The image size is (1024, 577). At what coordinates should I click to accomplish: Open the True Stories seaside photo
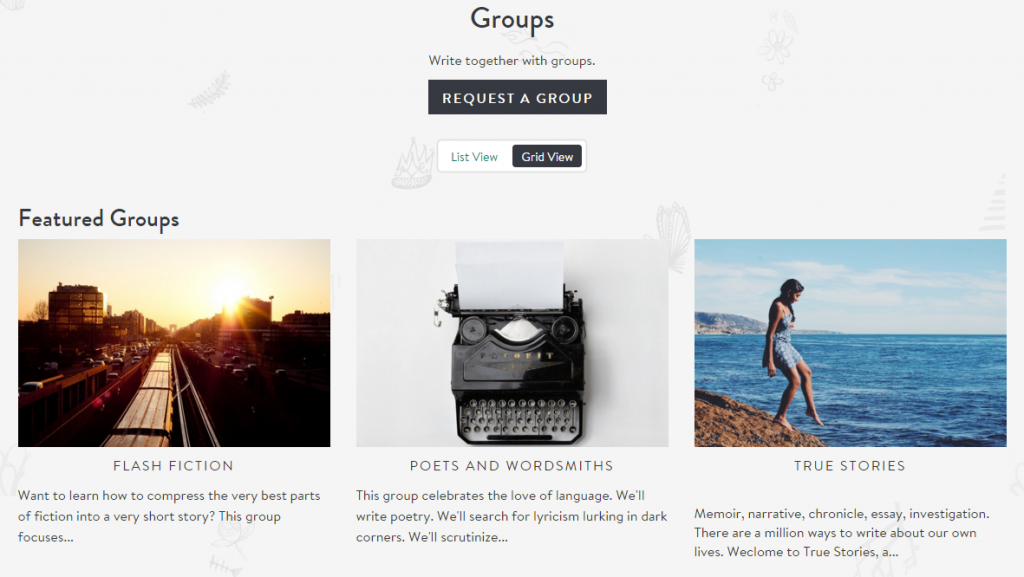click(850, 343)
